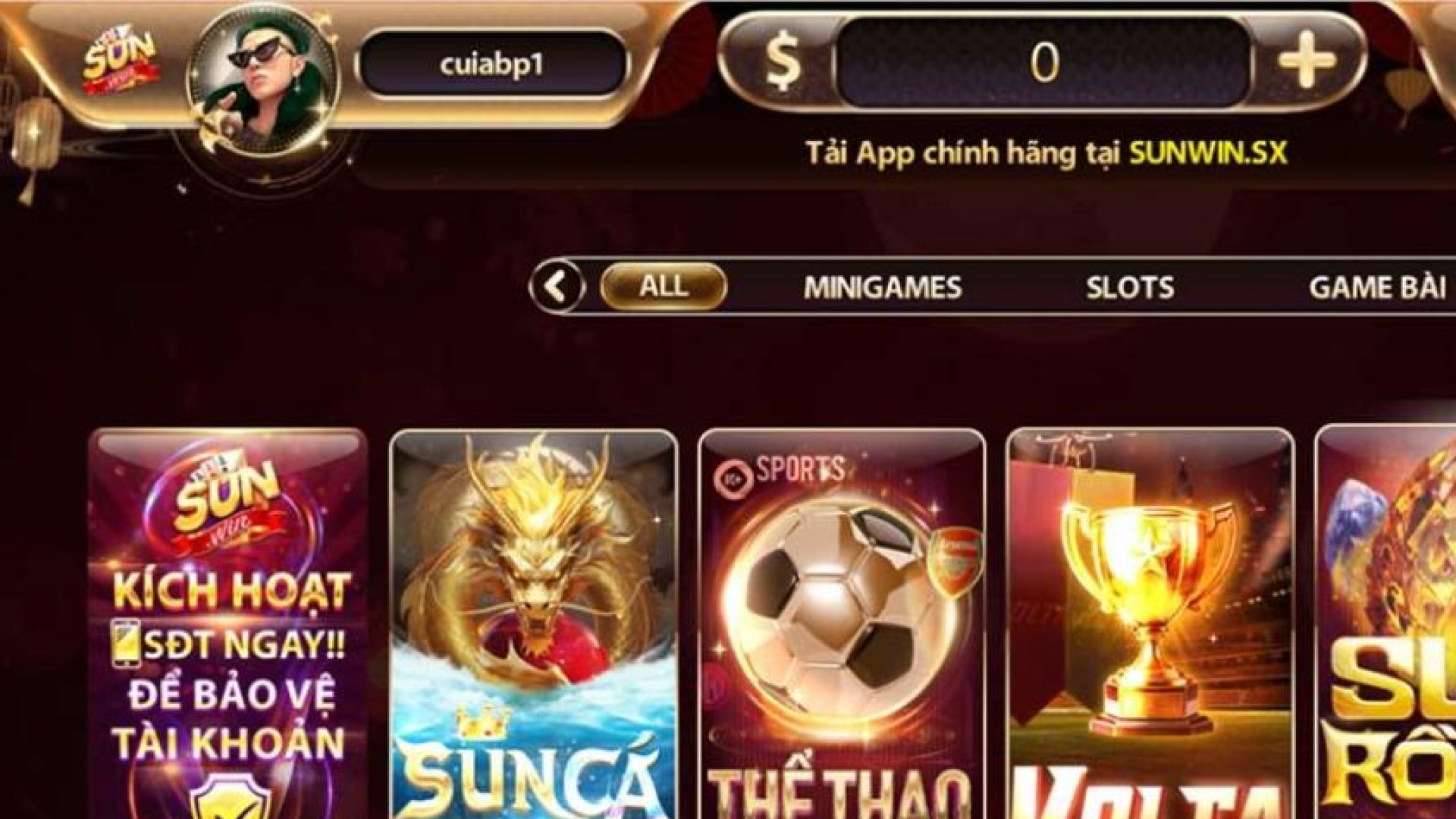Click the cuiabp1 username field
1456x819 pixels.
point(492,64)
